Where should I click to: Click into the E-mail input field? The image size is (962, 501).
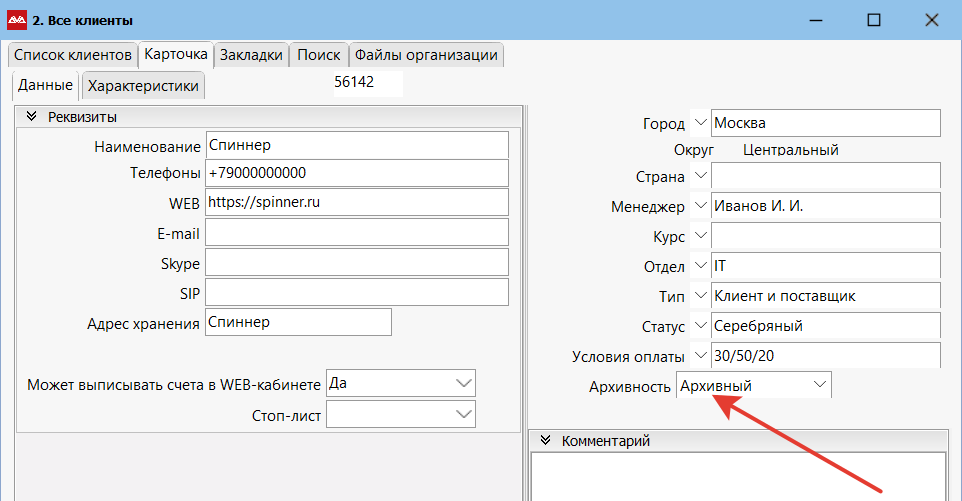coord(356,233)
